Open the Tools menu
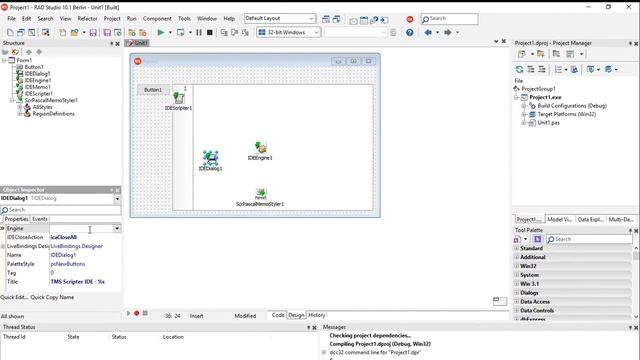 click(x=184, y=19)
